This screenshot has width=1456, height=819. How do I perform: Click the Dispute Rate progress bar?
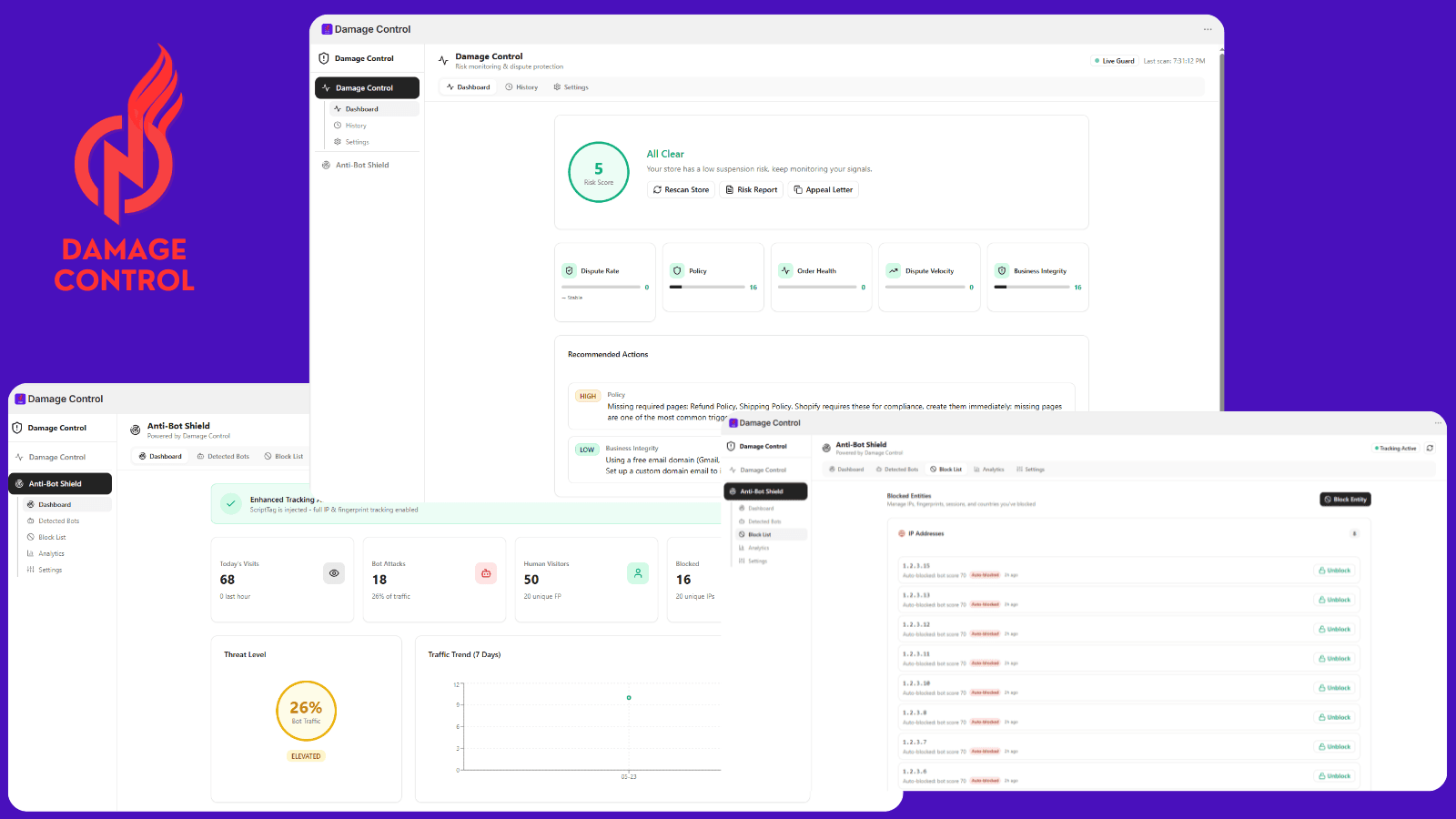[601, 287]
